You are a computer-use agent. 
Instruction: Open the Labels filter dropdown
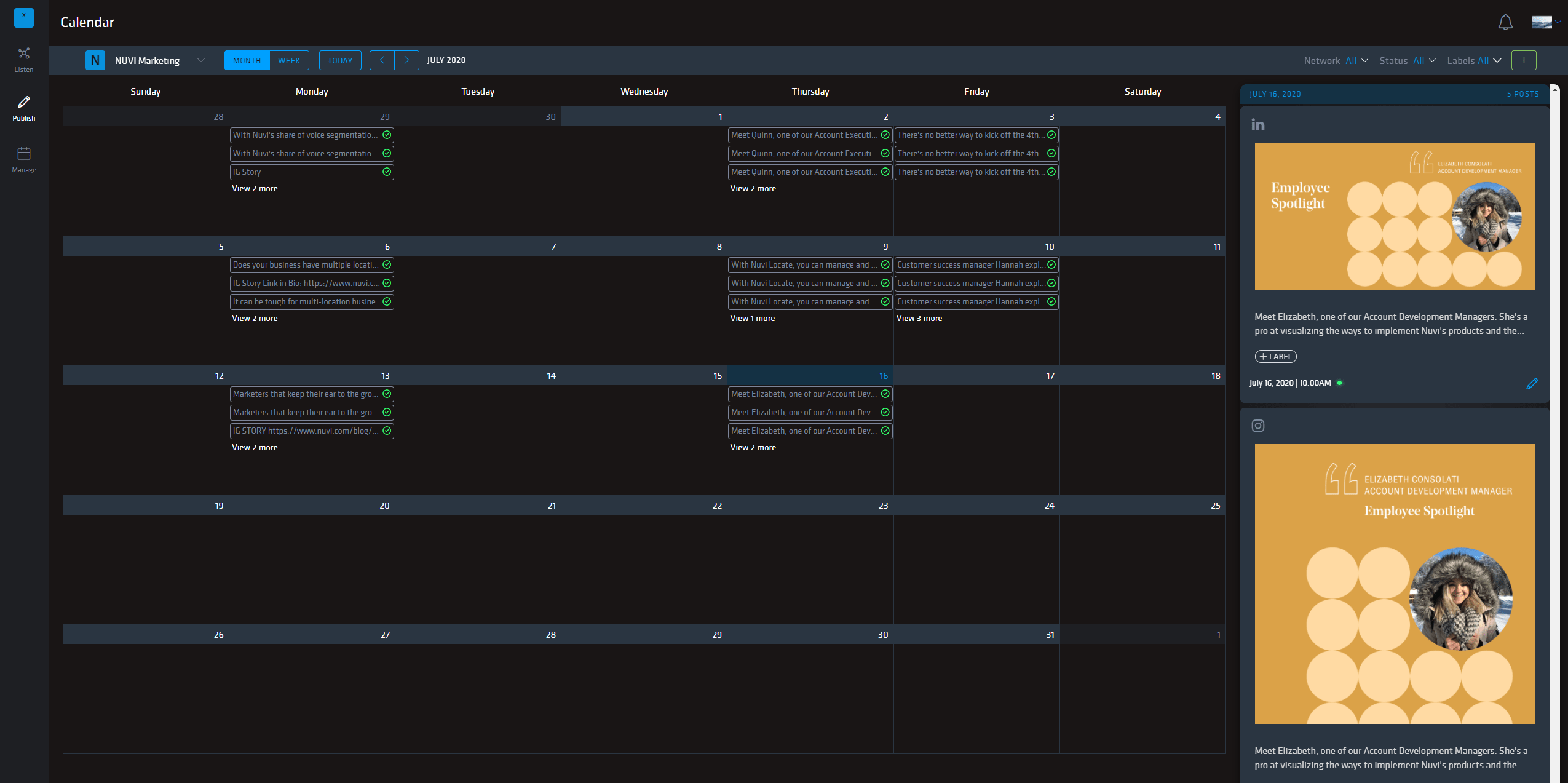pyautogui.click(x=1474, y=61)
